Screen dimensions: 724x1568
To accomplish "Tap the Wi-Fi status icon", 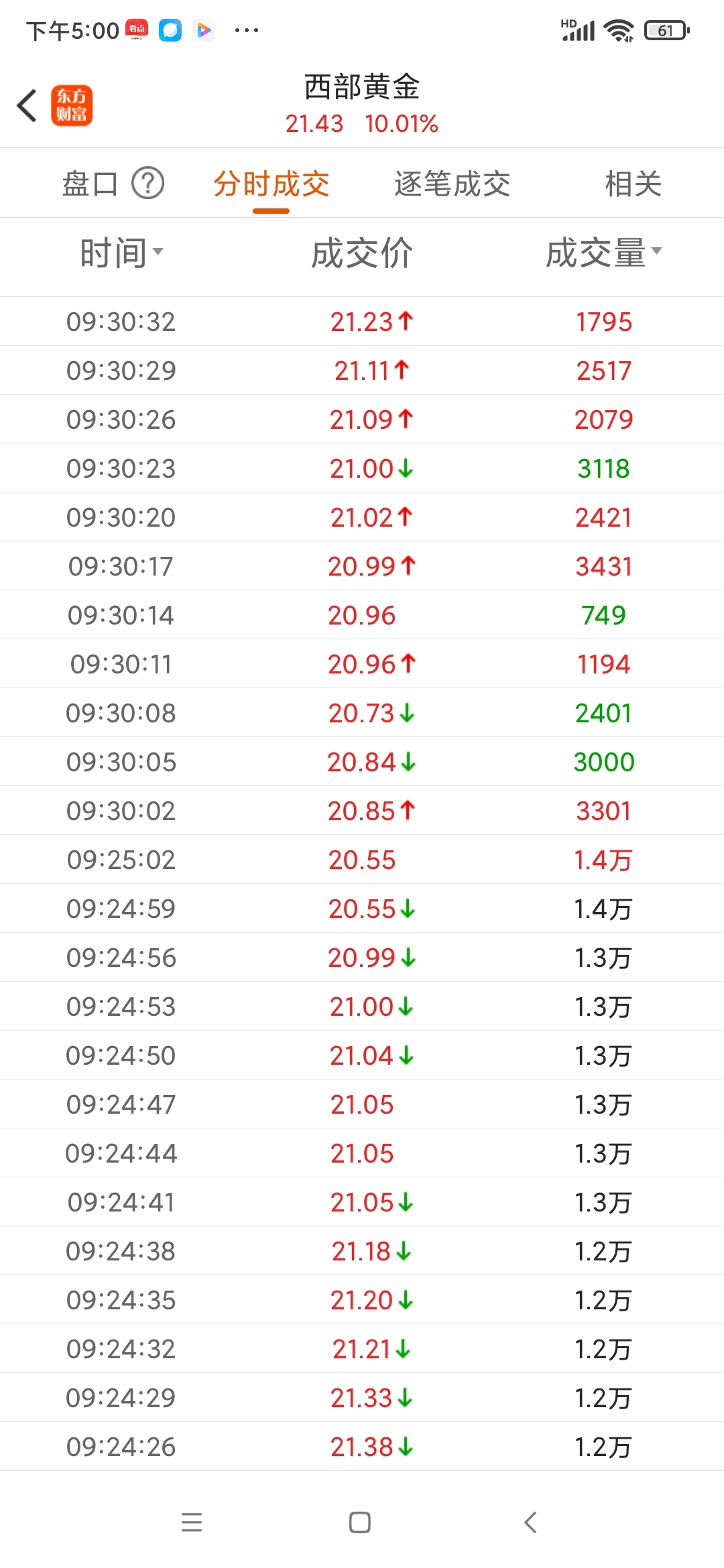I will tap(619, 30).
